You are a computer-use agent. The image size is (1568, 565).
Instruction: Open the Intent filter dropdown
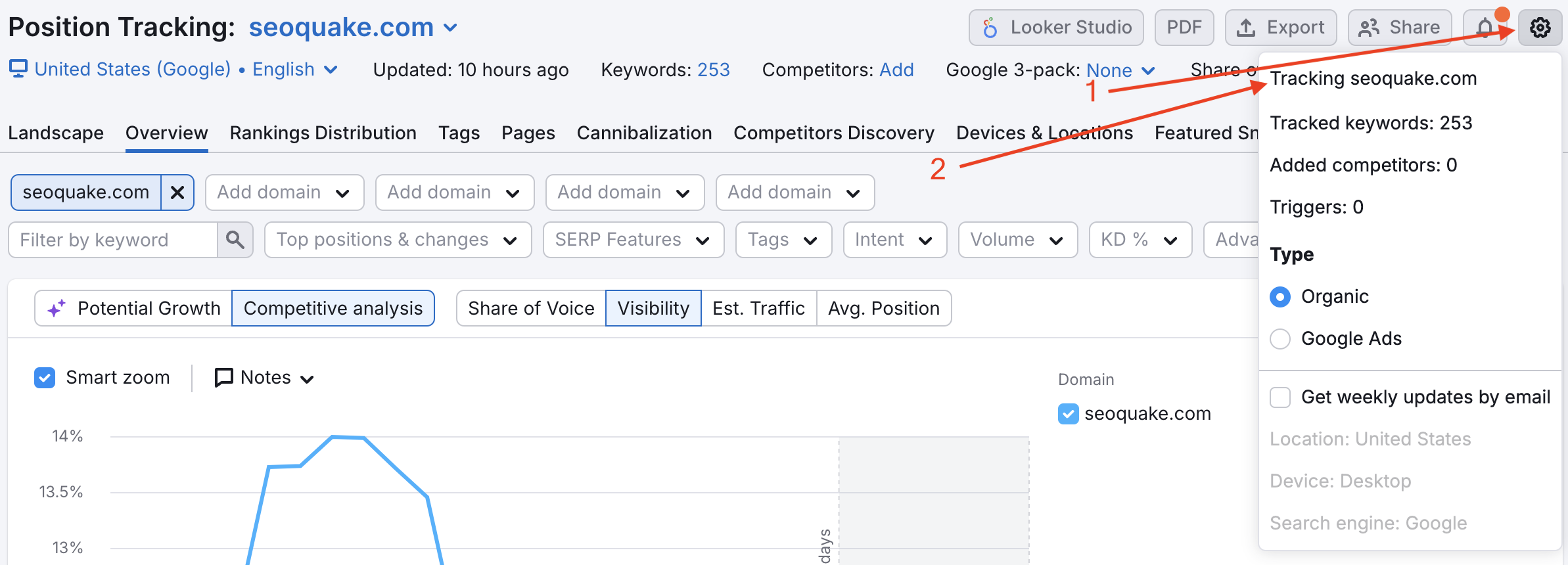(895, 240)
